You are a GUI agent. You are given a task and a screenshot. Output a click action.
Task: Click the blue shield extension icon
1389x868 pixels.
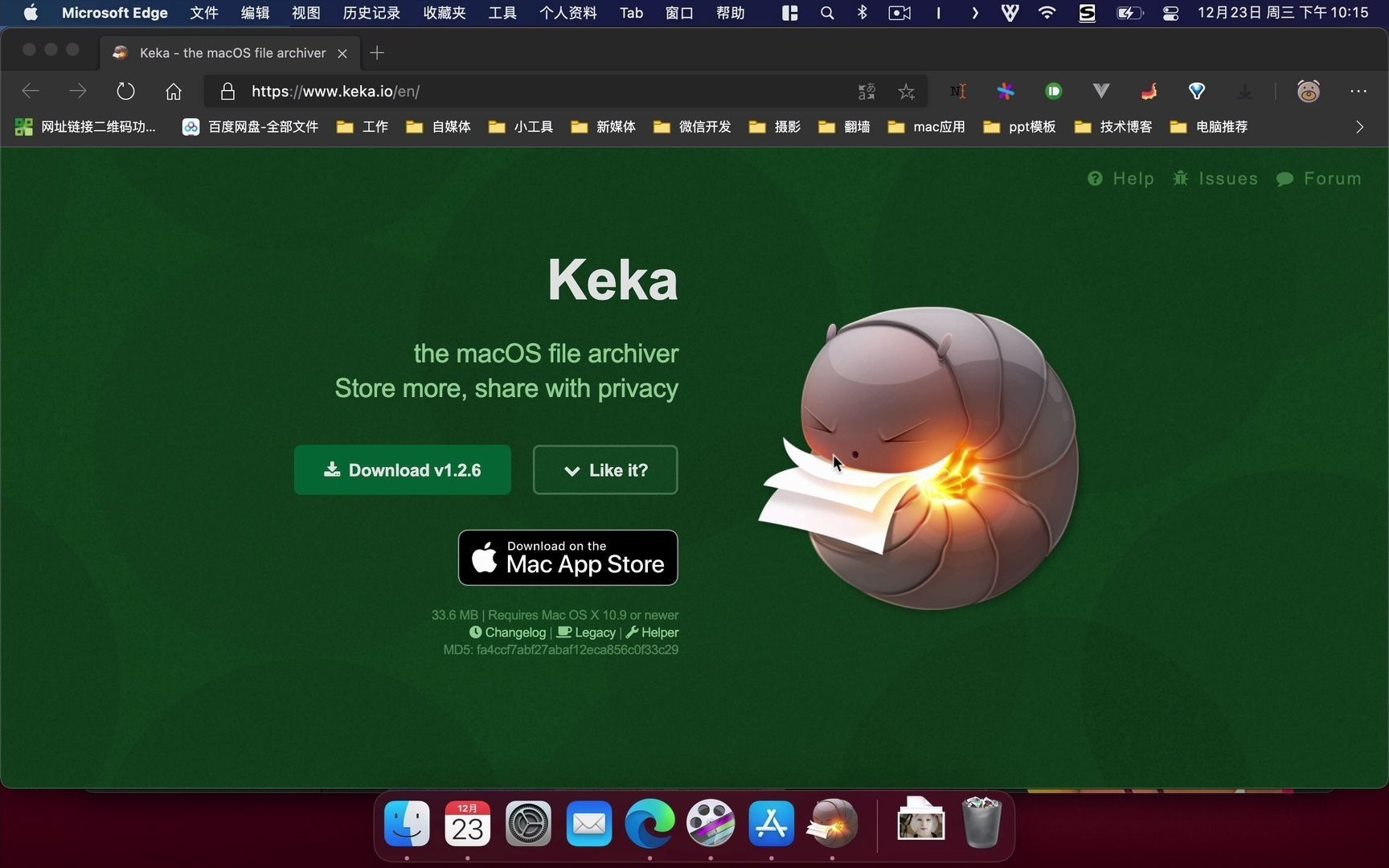tap(1197, 92)
